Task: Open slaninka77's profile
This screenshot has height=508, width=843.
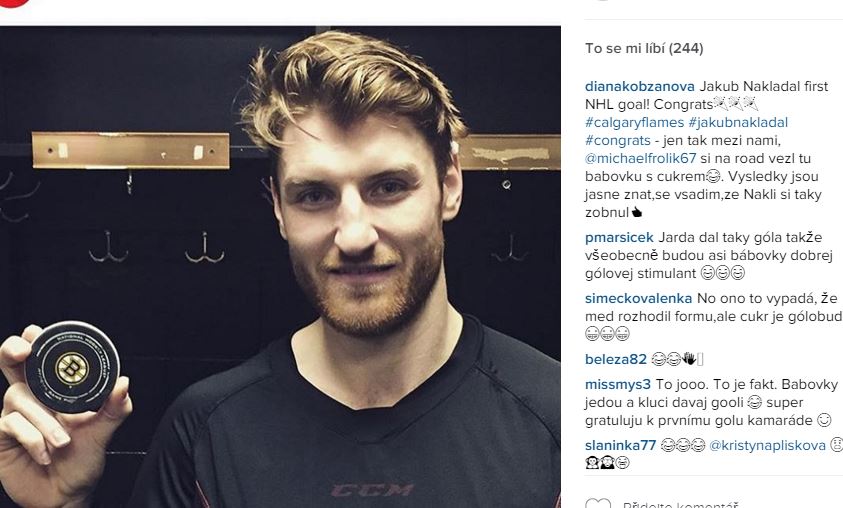Action: [620, 446]
